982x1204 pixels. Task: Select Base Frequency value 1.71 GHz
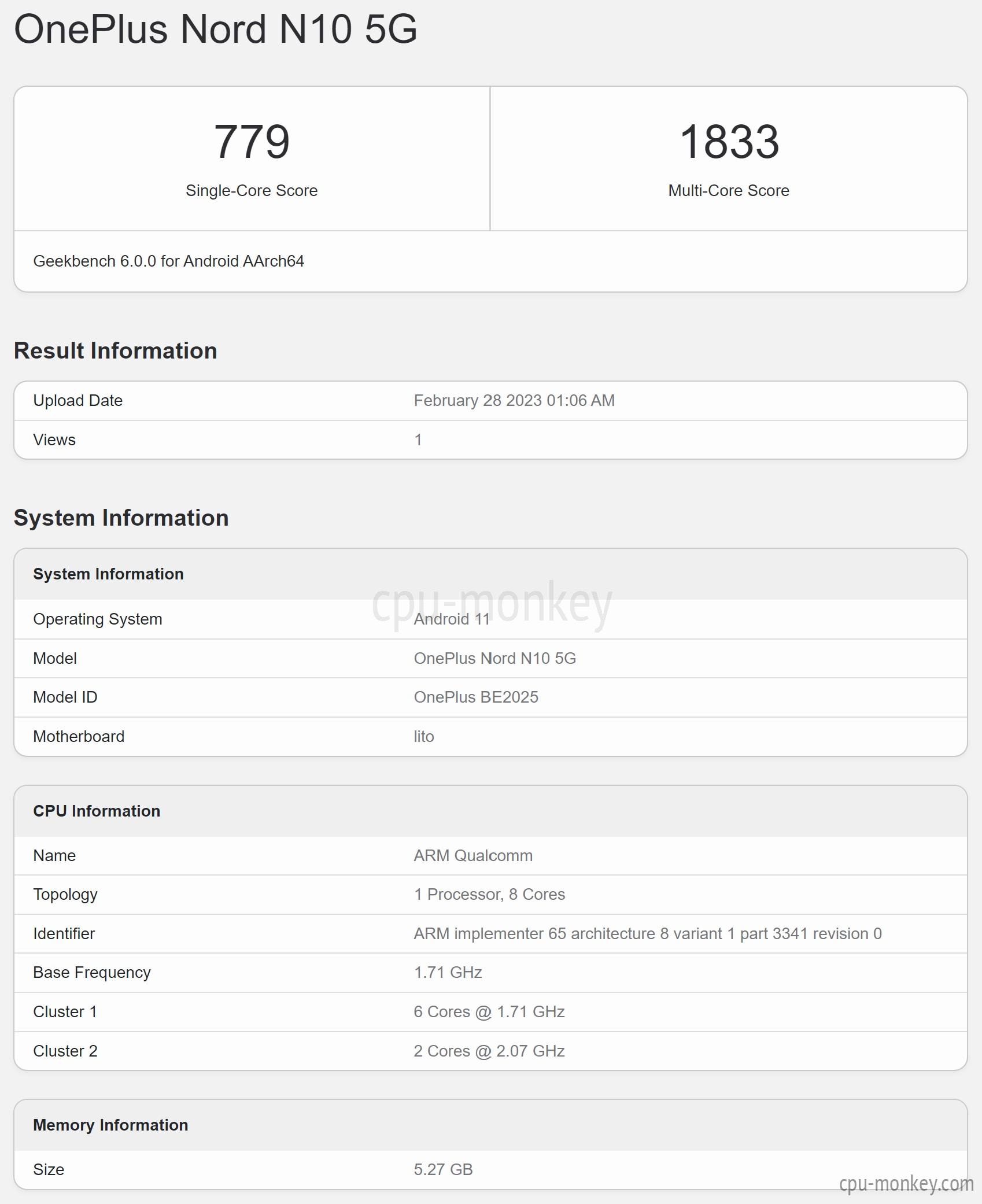point(448,973)
